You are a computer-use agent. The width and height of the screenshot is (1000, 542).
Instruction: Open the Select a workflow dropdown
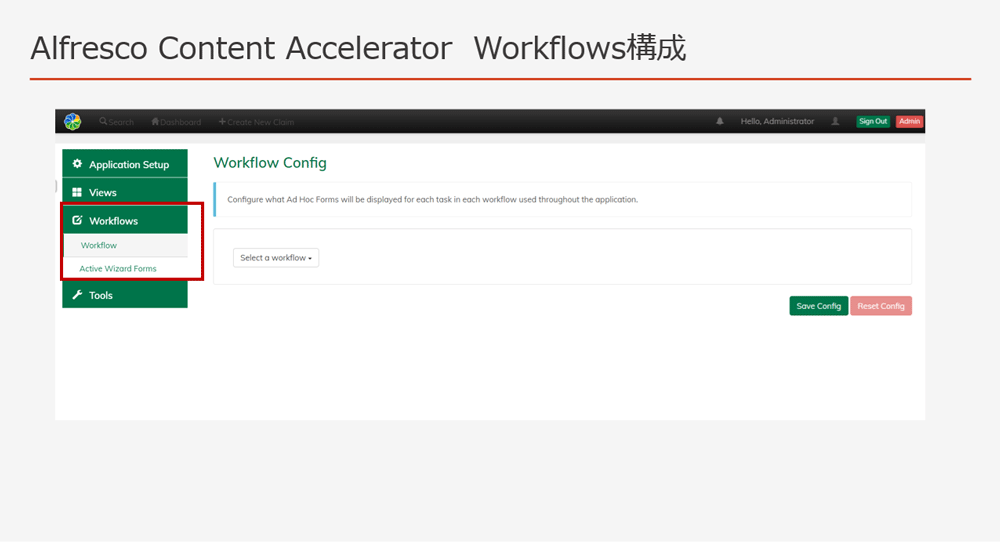[276, 258]
